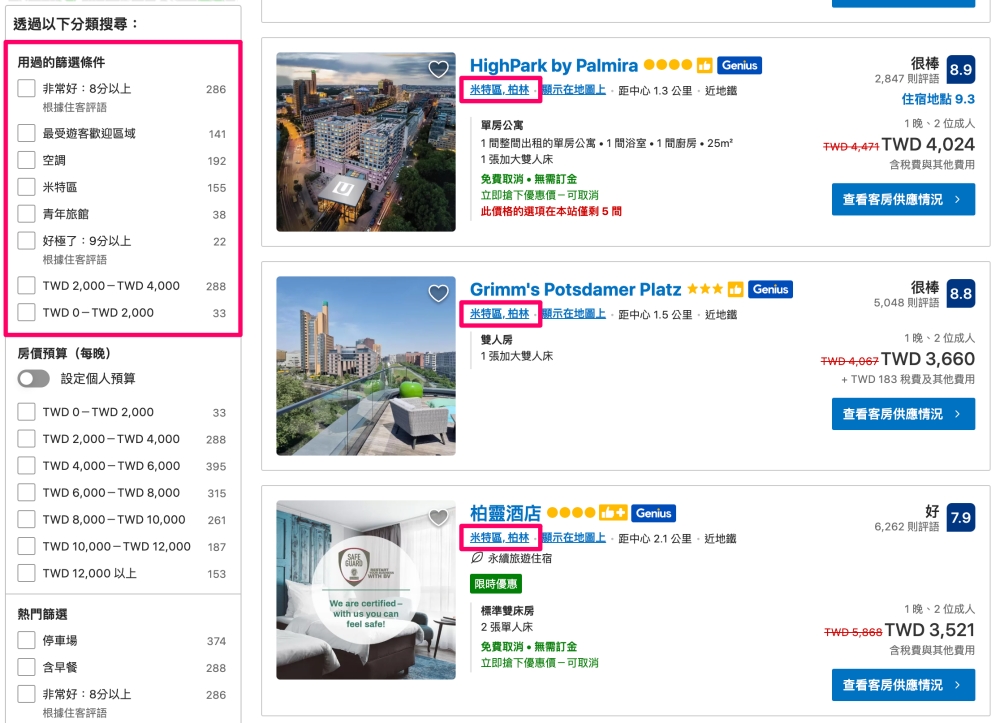The image size is (1000, 723).
Task: Tick the 米特區 filter checkbox
Action: [x=26, y=187]
